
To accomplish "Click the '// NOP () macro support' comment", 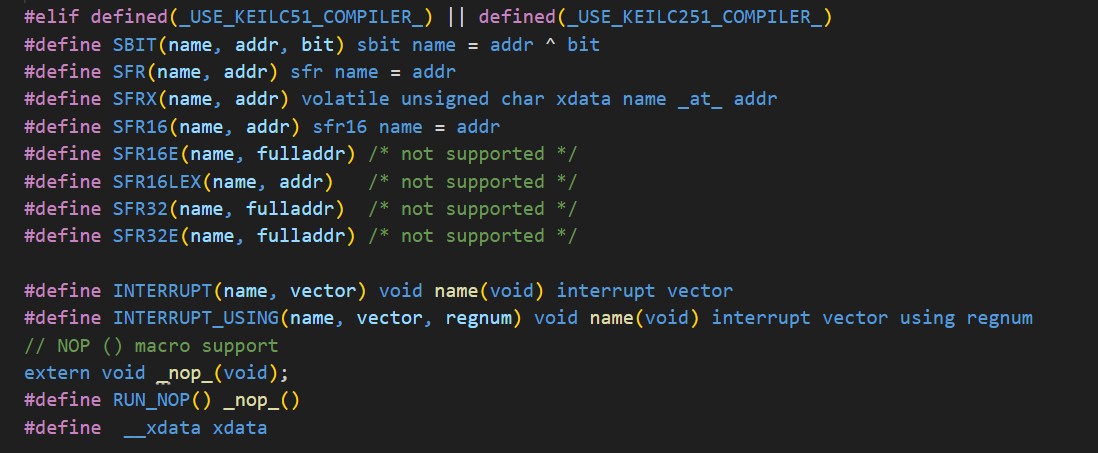I will click(x=151, y=346).
